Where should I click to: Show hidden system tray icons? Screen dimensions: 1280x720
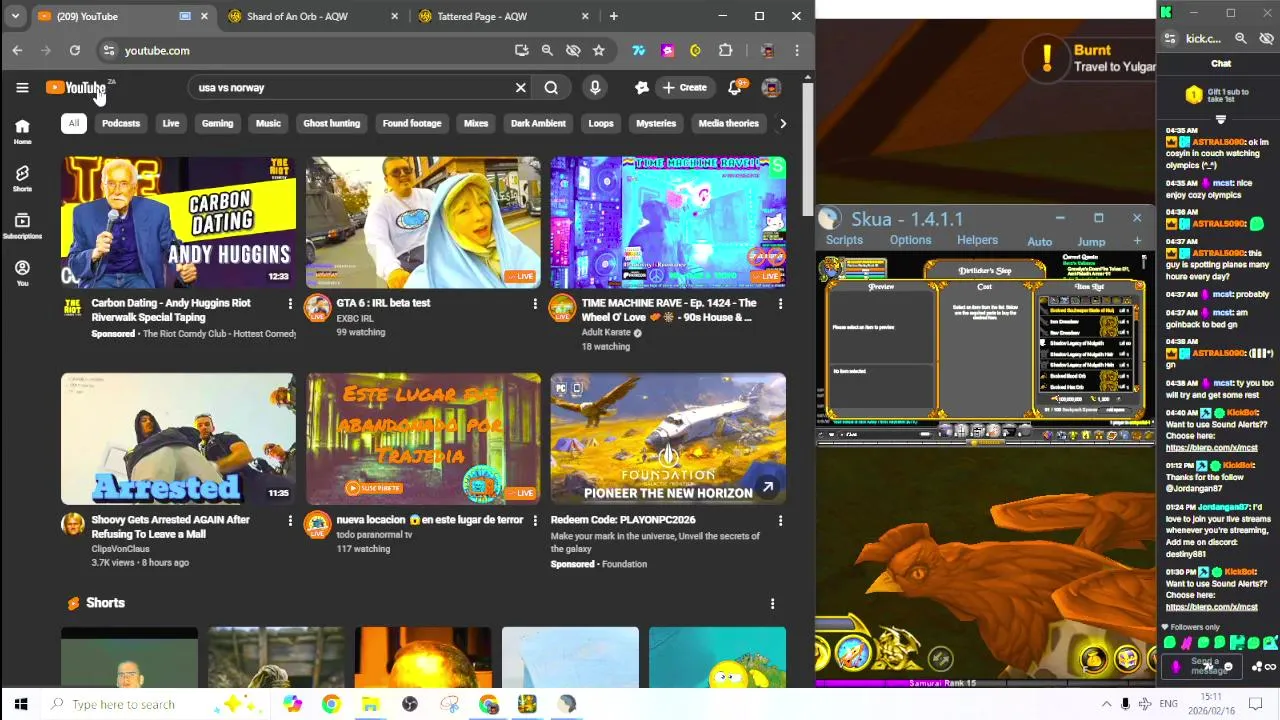click(x=1106, y=704)
